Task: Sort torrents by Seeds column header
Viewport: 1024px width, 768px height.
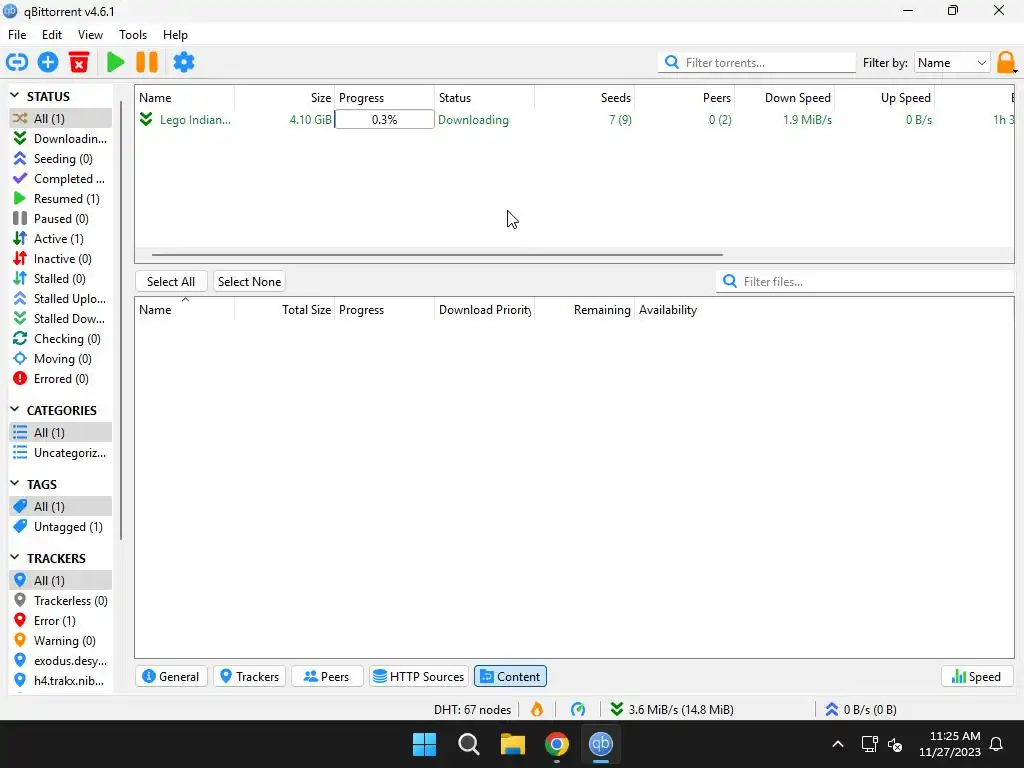Action: [616, 98]
